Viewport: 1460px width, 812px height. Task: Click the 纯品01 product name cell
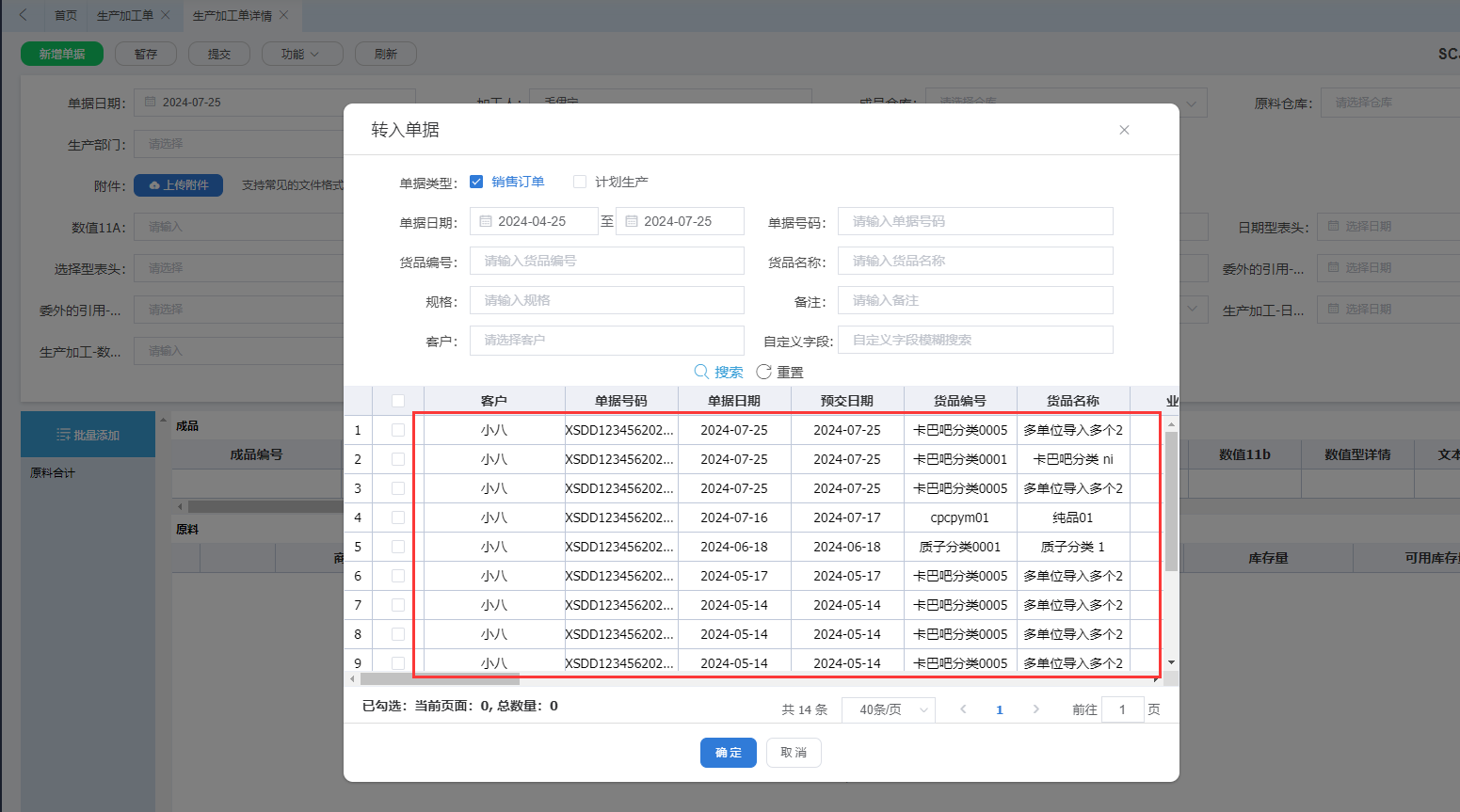1073,517
